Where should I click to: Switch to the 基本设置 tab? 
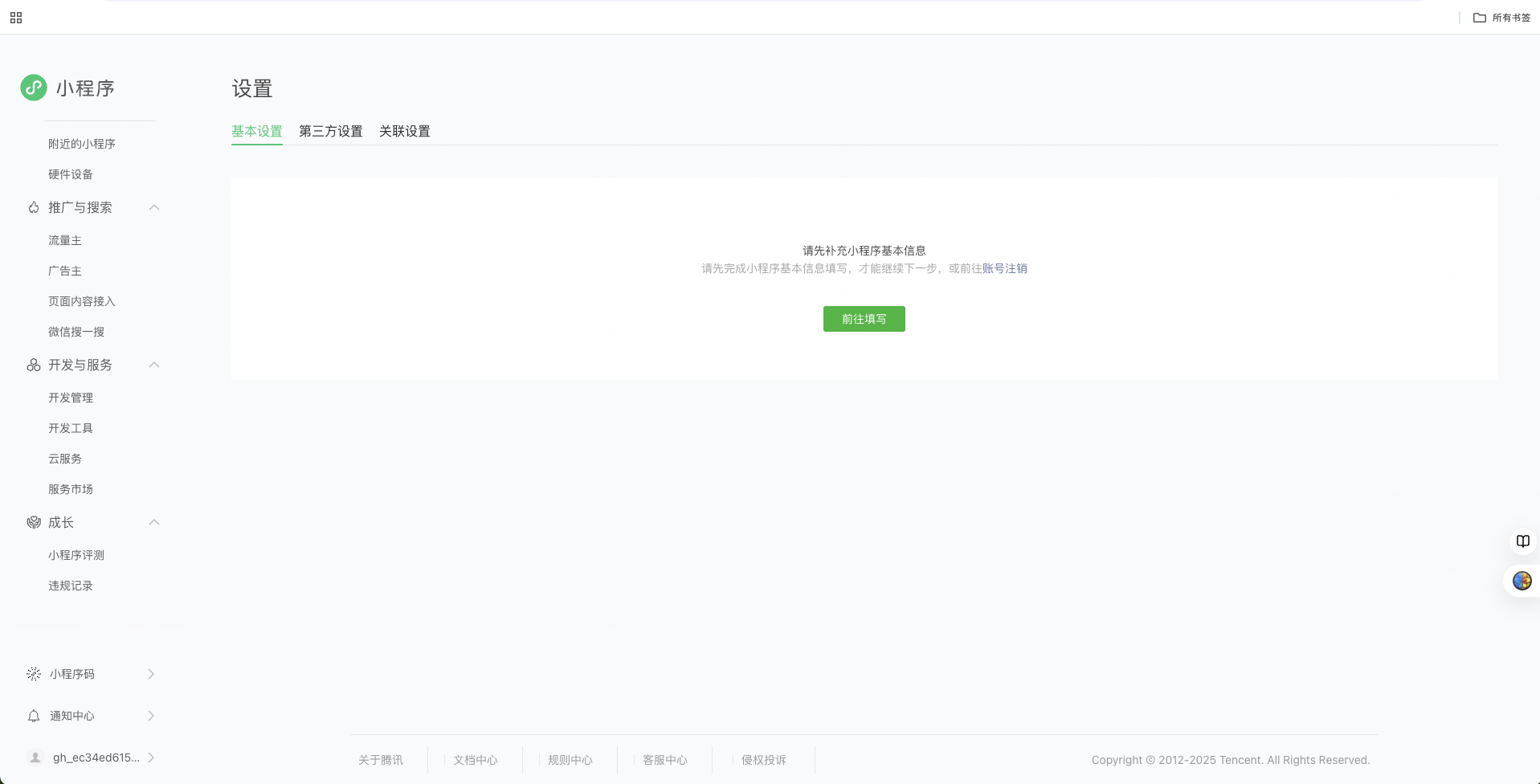click(x=257, y=131)
